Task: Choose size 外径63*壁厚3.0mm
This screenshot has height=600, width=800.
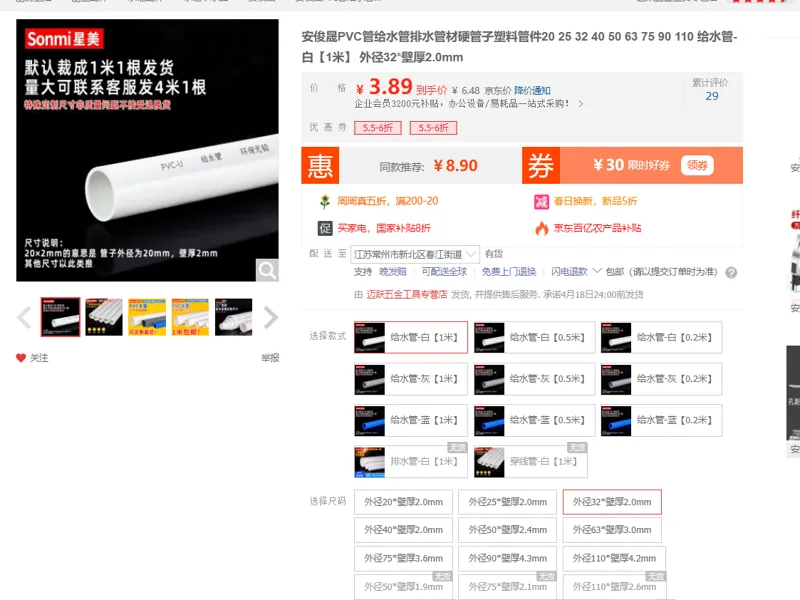Action: point(612,530)
